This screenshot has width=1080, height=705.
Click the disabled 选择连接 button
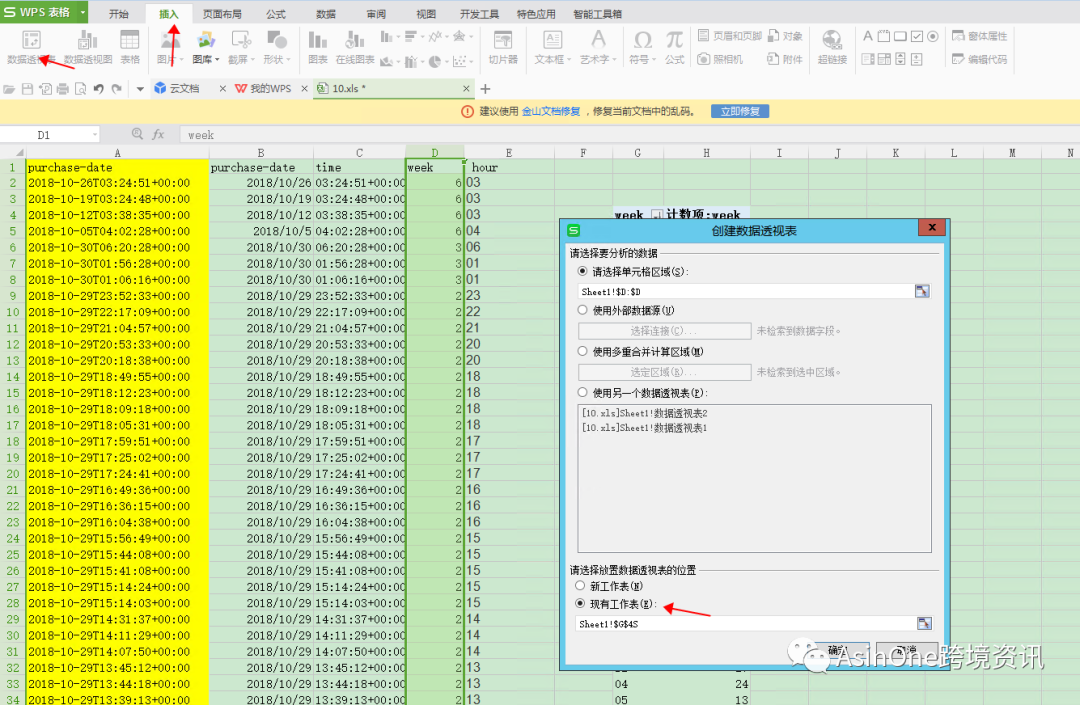click(664, 330)
